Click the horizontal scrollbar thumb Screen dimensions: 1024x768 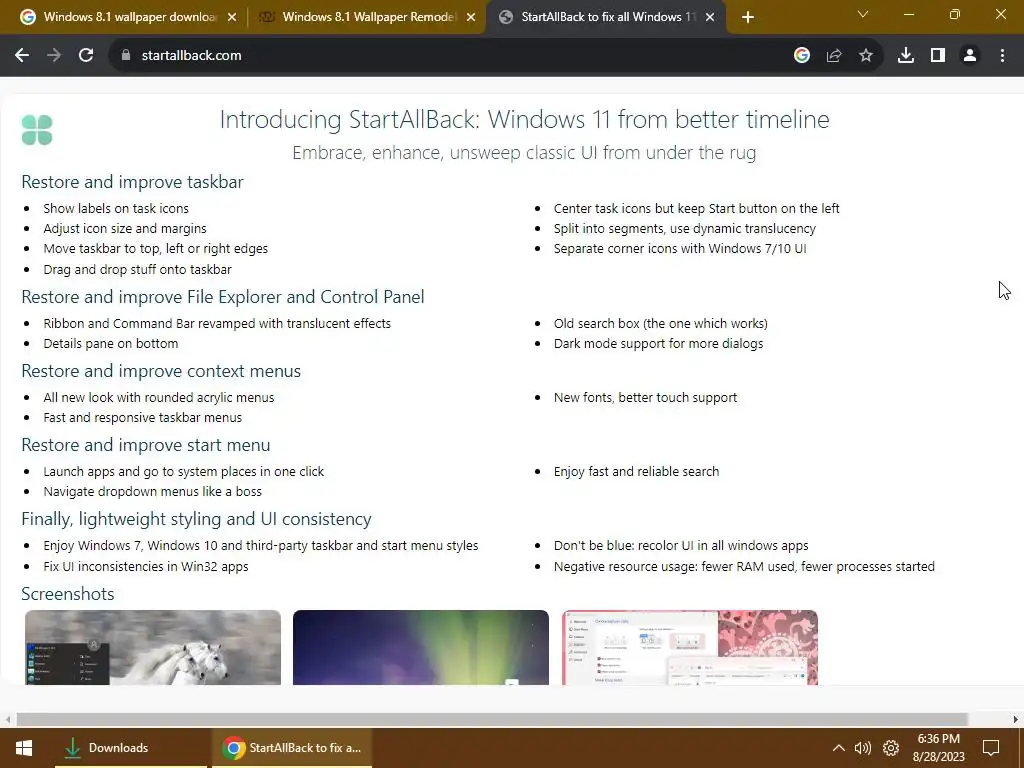[492, 719]
